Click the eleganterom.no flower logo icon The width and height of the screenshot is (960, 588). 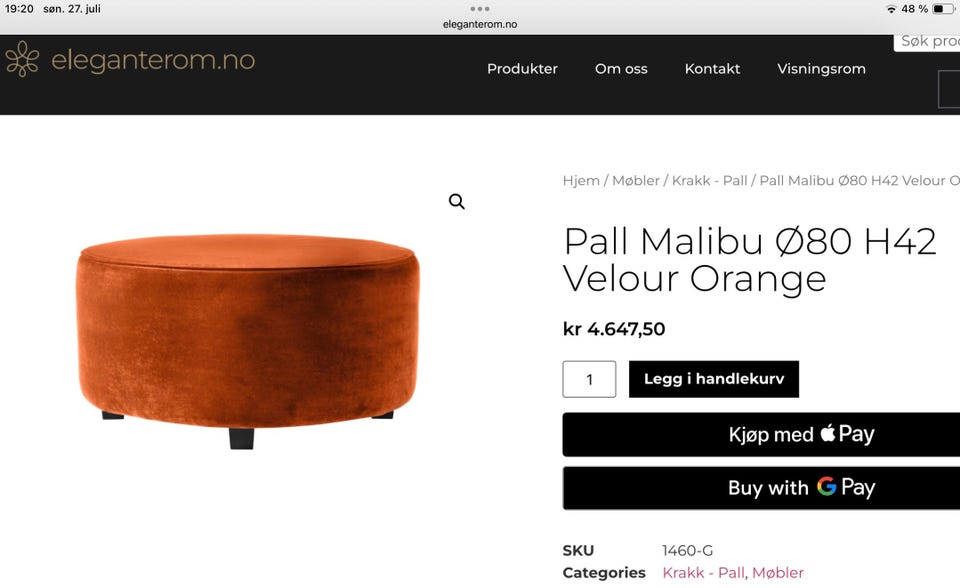click(x=22, y=59)
